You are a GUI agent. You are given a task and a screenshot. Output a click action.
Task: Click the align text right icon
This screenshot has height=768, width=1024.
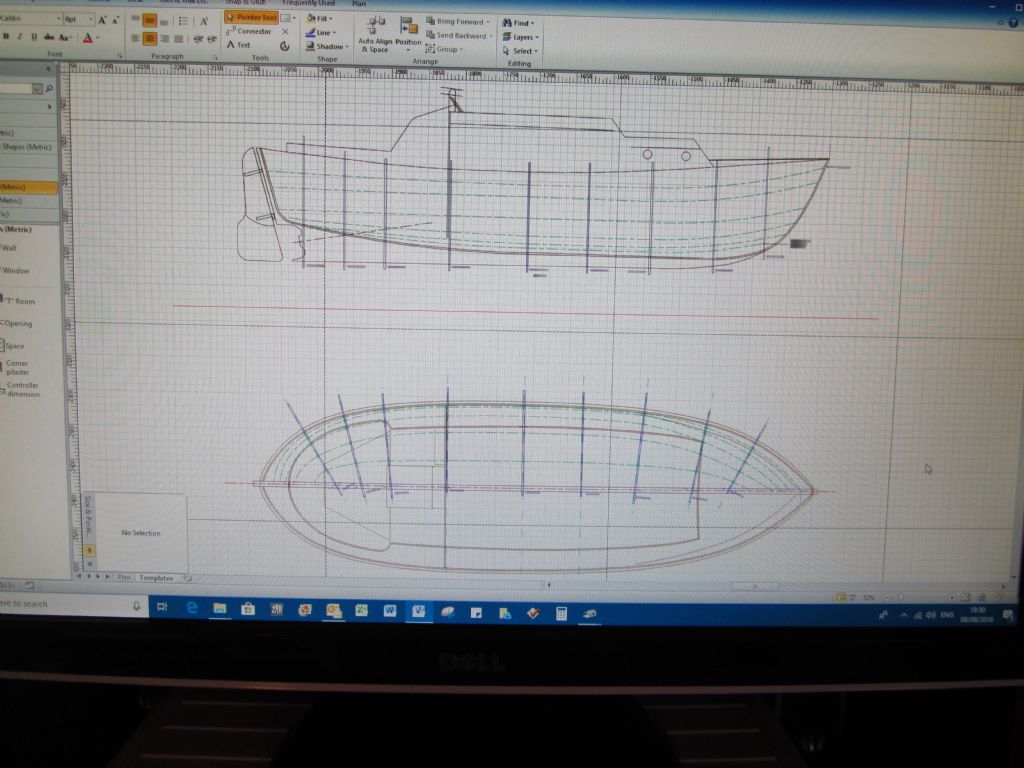point(165,39)
